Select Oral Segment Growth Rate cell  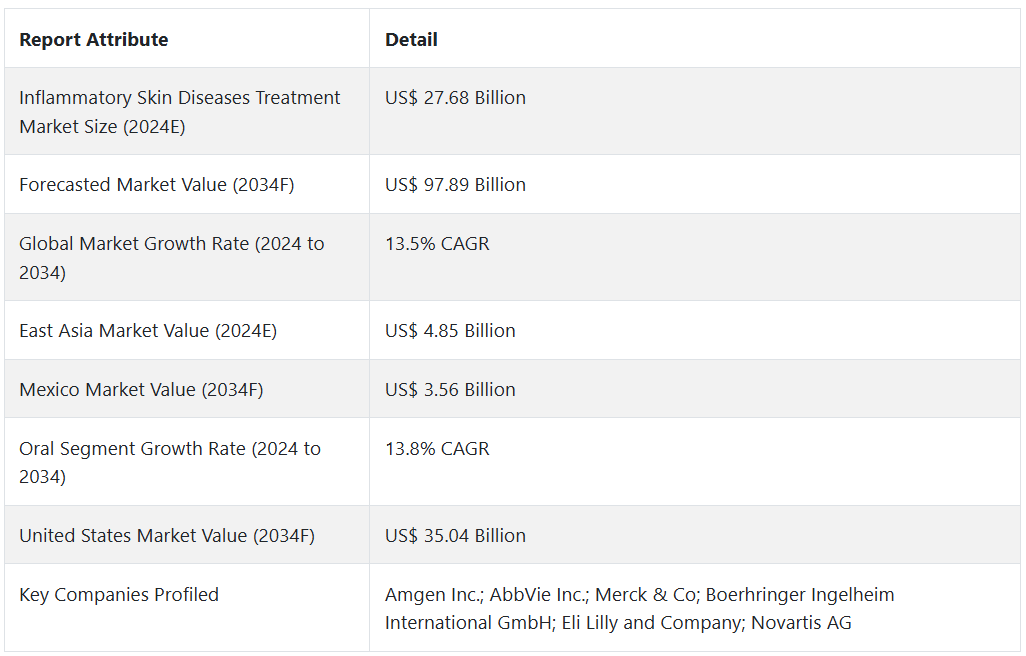coord(170,463)
